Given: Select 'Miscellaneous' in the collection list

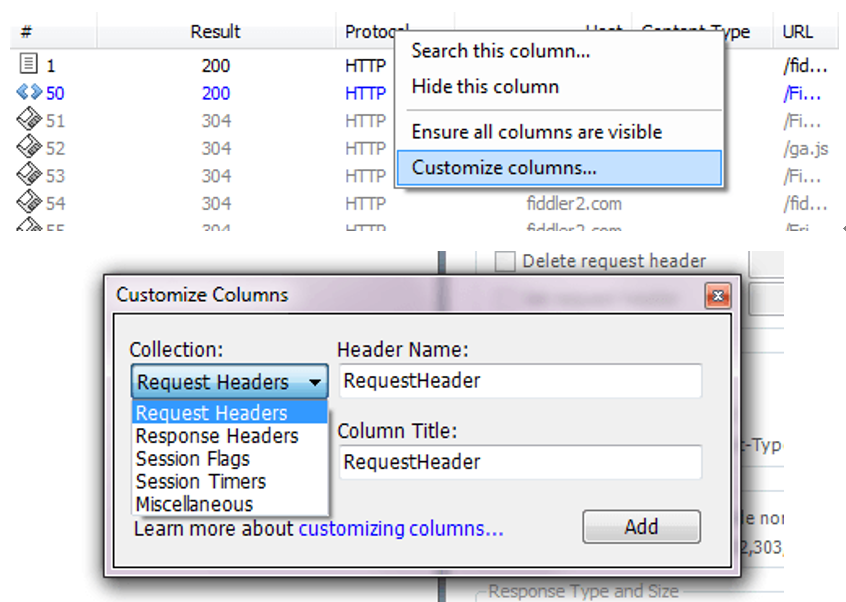Looking at the screenshot, I should pos(229,504).
